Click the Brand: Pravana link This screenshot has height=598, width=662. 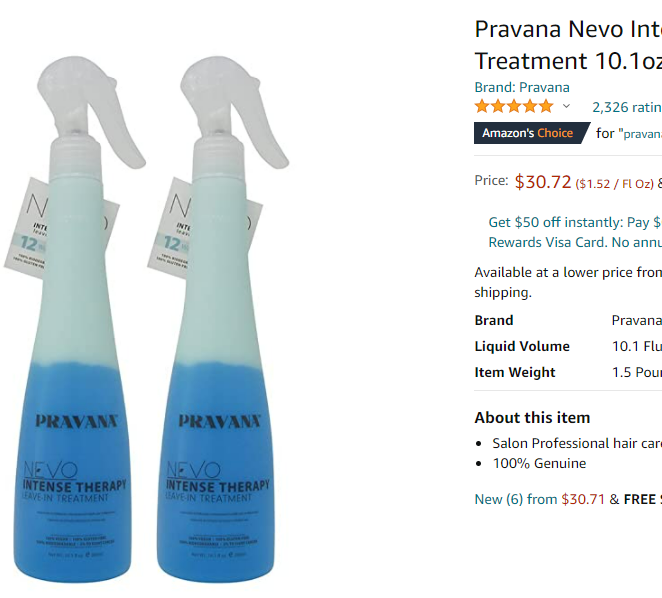tap(522, 87)
